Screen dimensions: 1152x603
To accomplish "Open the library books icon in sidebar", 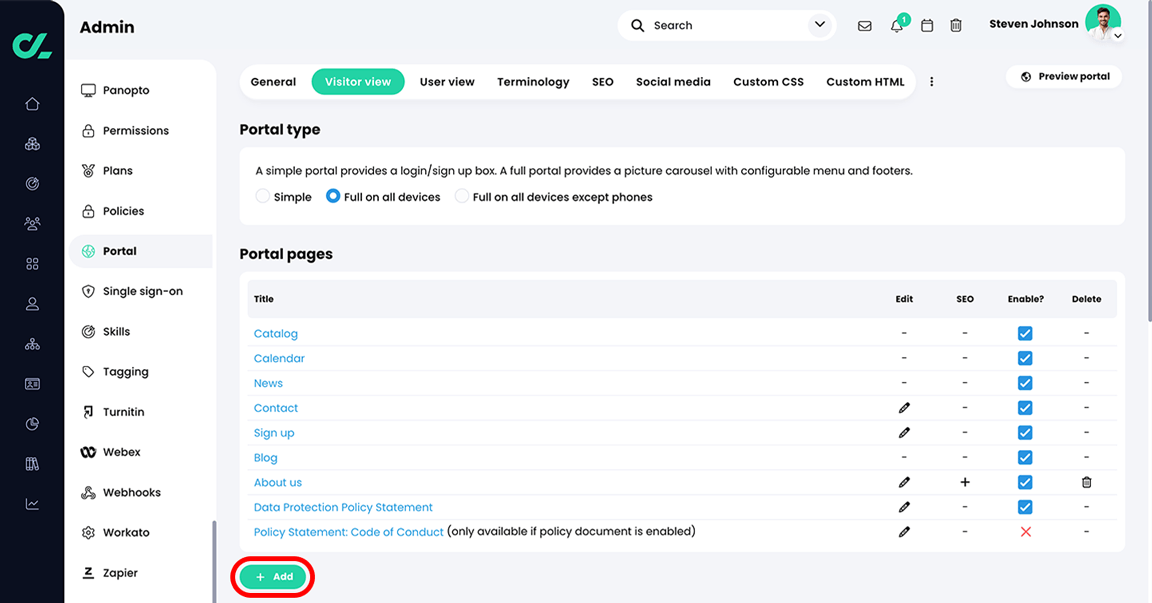I will click(x=32, y=463).
